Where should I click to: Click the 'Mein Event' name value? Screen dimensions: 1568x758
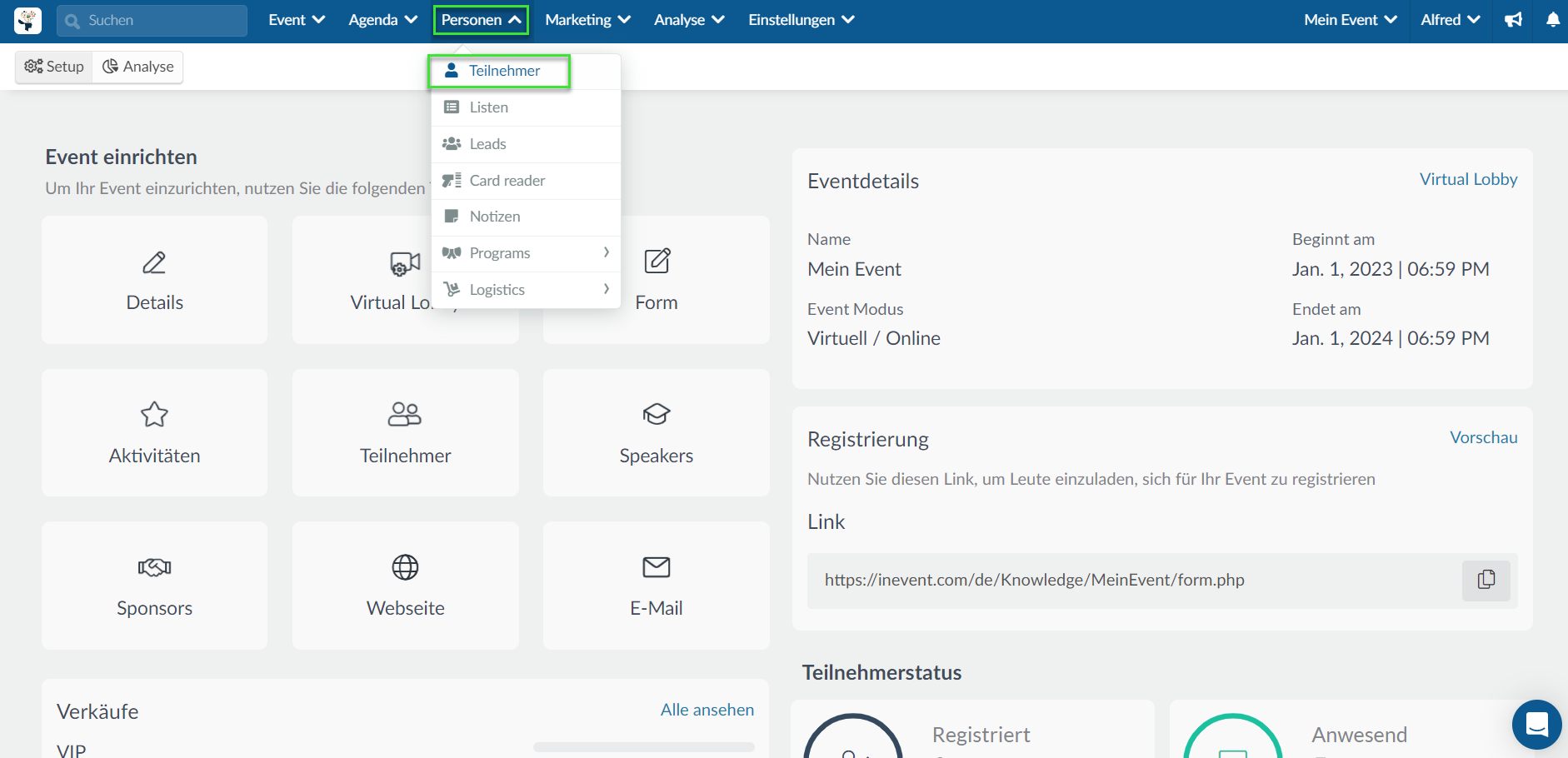pos(854,269)
